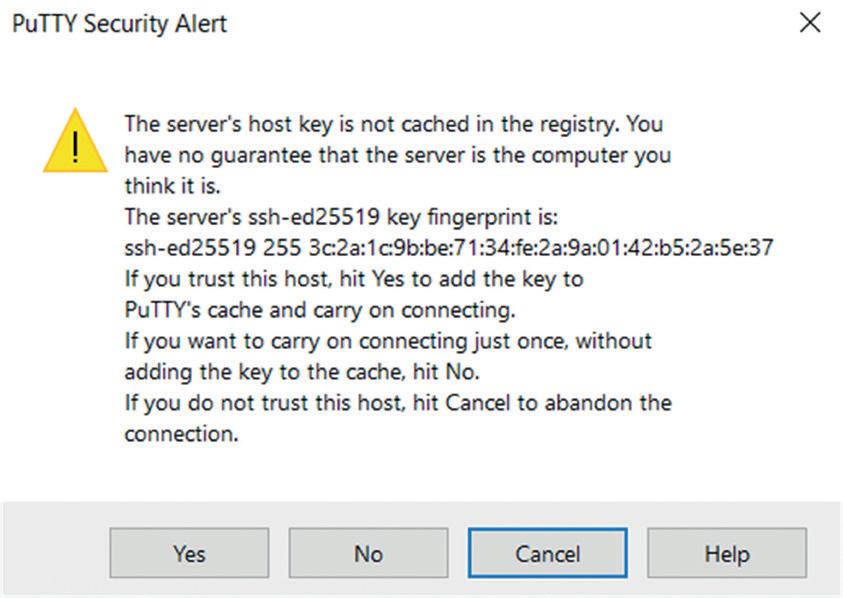Hit Cancel to abandon the connection
843x598 pixels.
point(547,553)
